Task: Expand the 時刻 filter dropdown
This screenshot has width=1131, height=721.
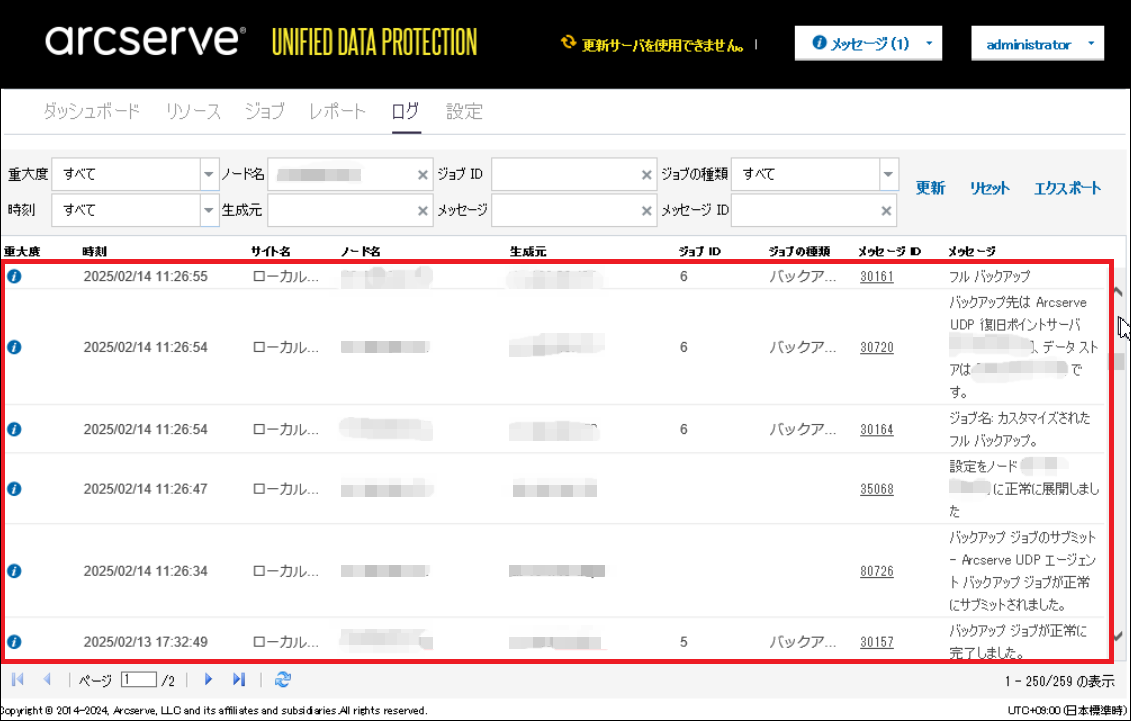Action: 208,211
